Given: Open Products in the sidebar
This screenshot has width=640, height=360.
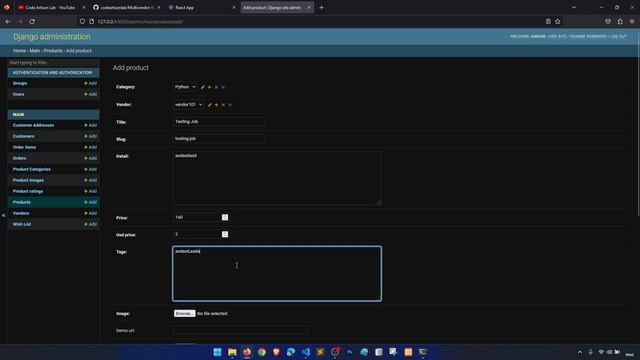Looking at the screenshot, I should 22,202.
